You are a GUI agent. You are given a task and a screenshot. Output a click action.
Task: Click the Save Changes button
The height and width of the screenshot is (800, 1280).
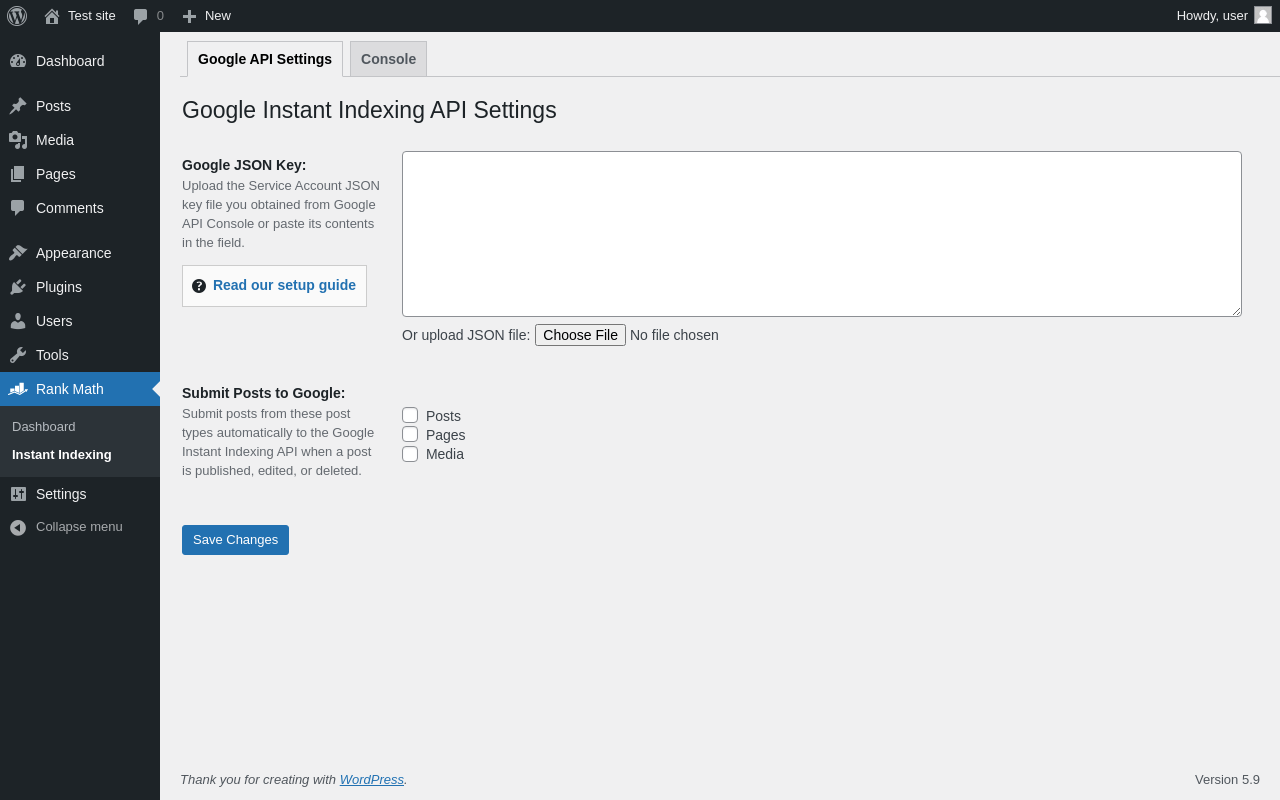click(235, 540)
